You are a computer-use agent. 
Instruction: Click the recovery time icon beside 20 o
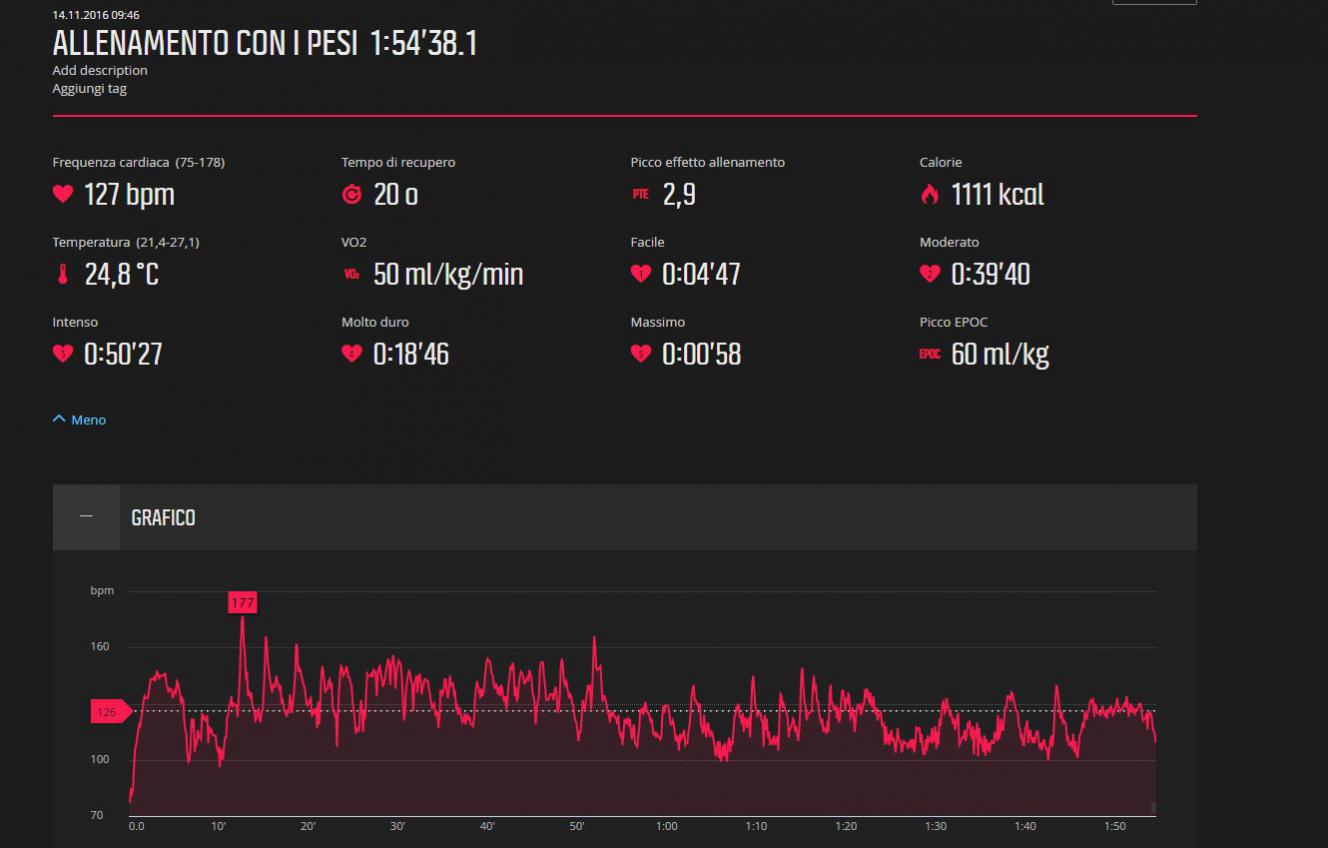click(x=352, y=194)
